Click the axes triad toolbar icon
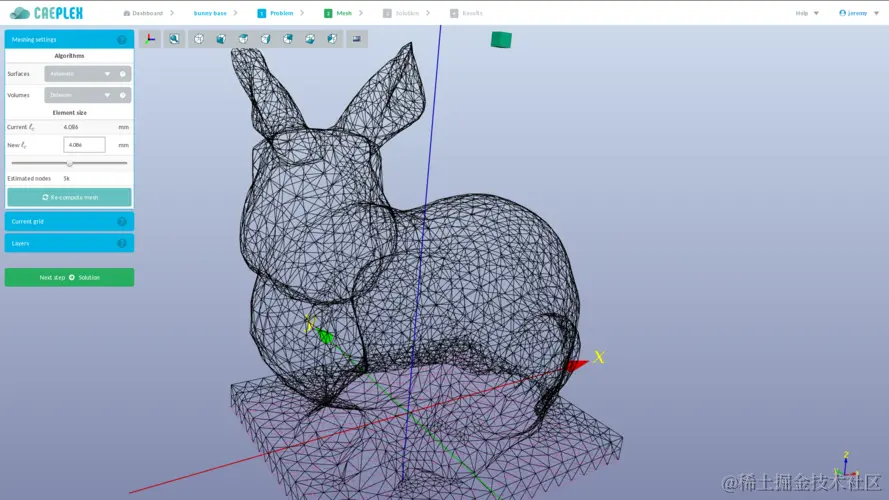This screenshot has height=500, width=889. click(x=150, y=39)
